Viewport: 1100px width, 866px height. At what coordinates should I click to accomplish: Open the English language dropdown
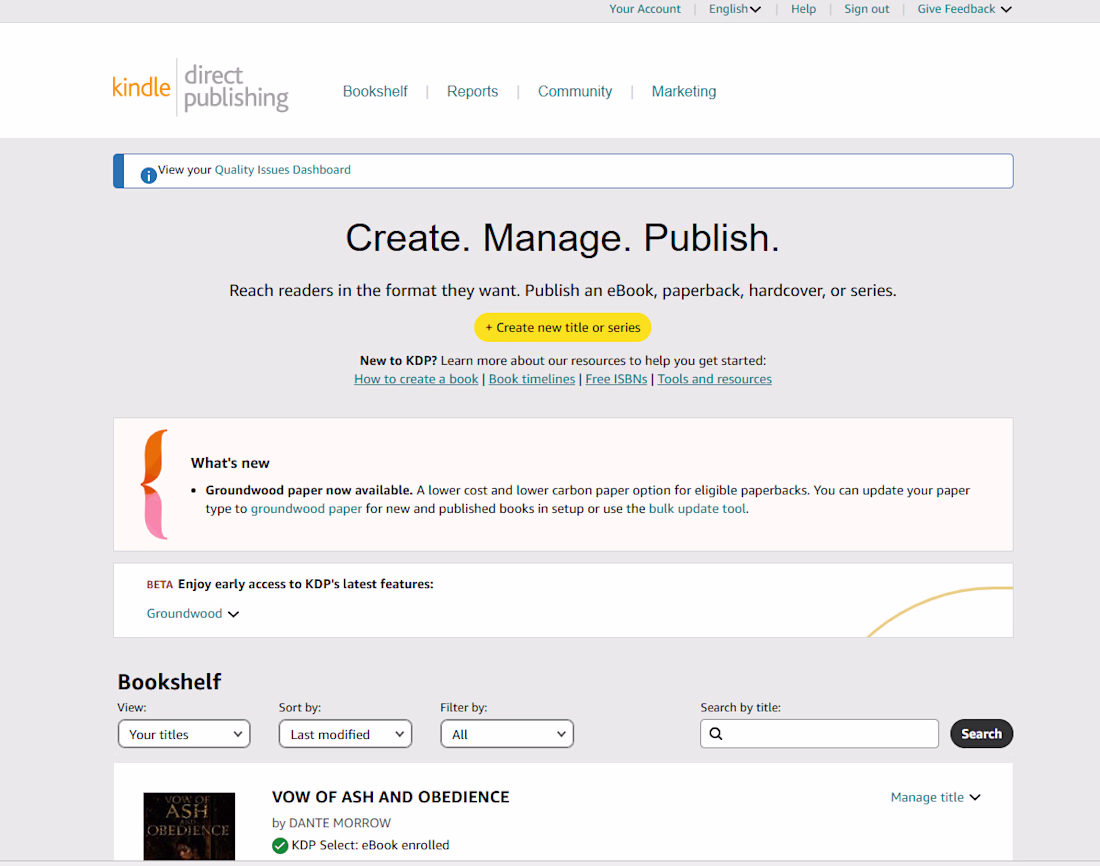tap(735, 9)
